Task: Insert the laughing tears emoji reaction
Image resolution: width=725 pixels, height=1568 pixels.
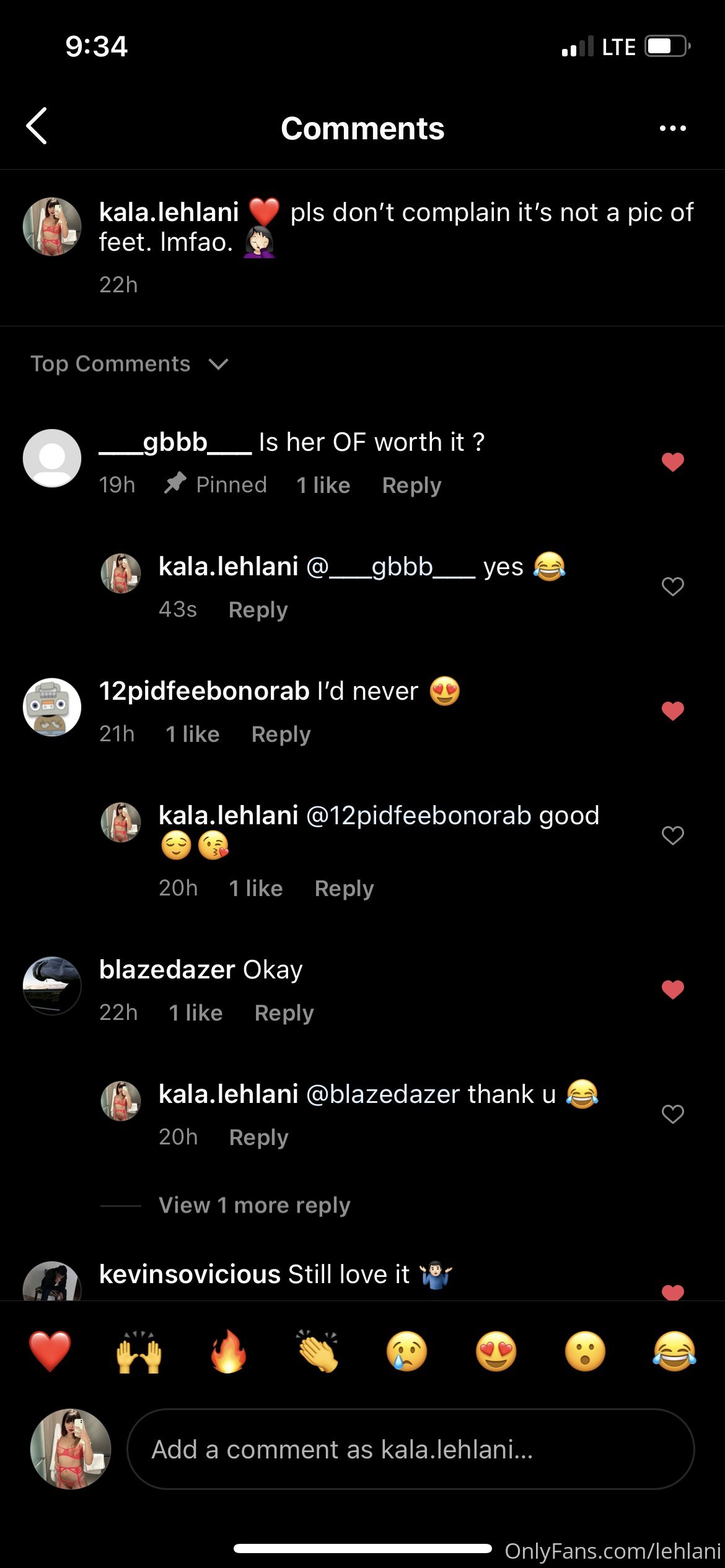Action: 674,1351
